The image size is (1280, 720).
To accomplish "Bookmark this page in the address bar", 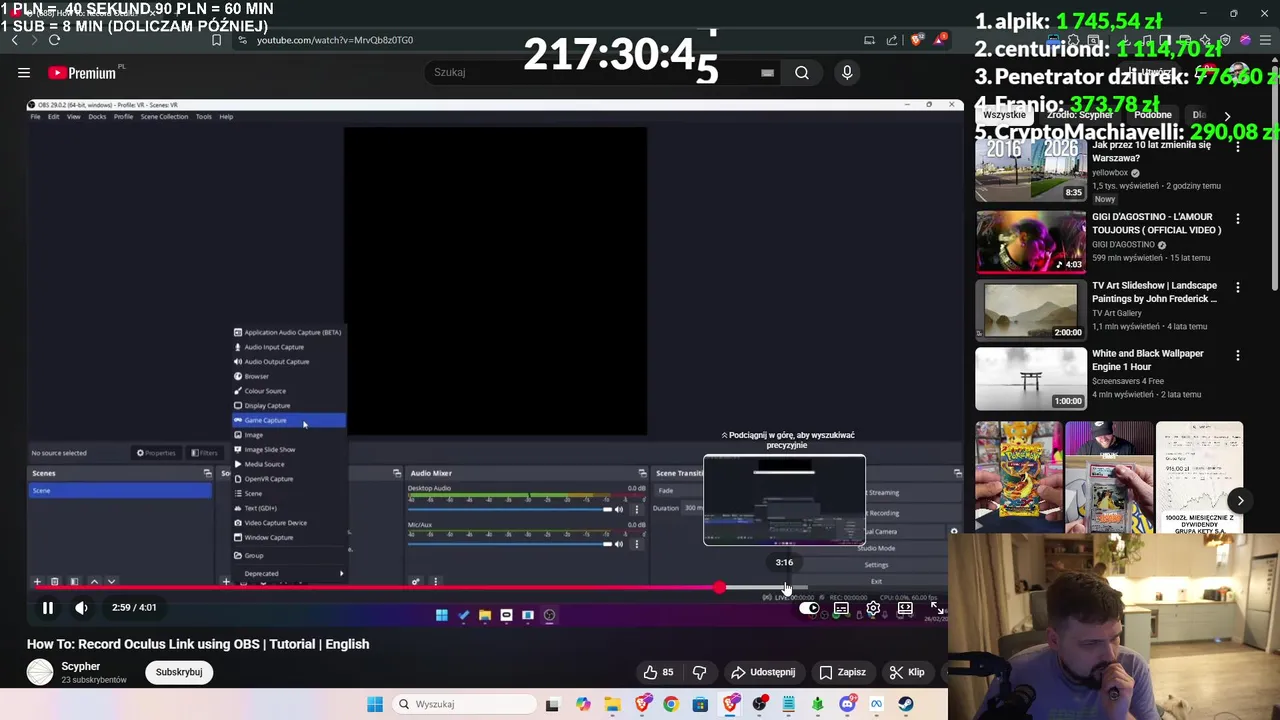I will [216, 40].
